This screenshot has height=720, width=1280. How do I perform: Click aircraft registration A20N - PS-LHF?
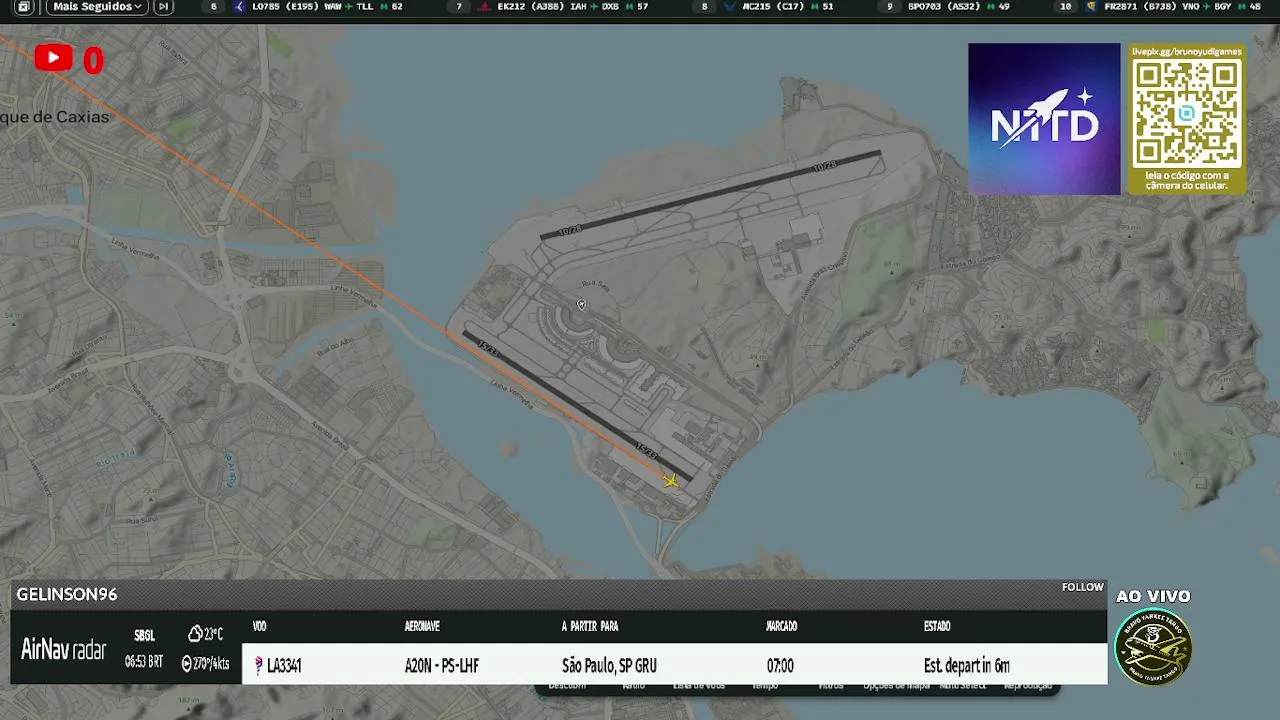[x=442, y=666]
